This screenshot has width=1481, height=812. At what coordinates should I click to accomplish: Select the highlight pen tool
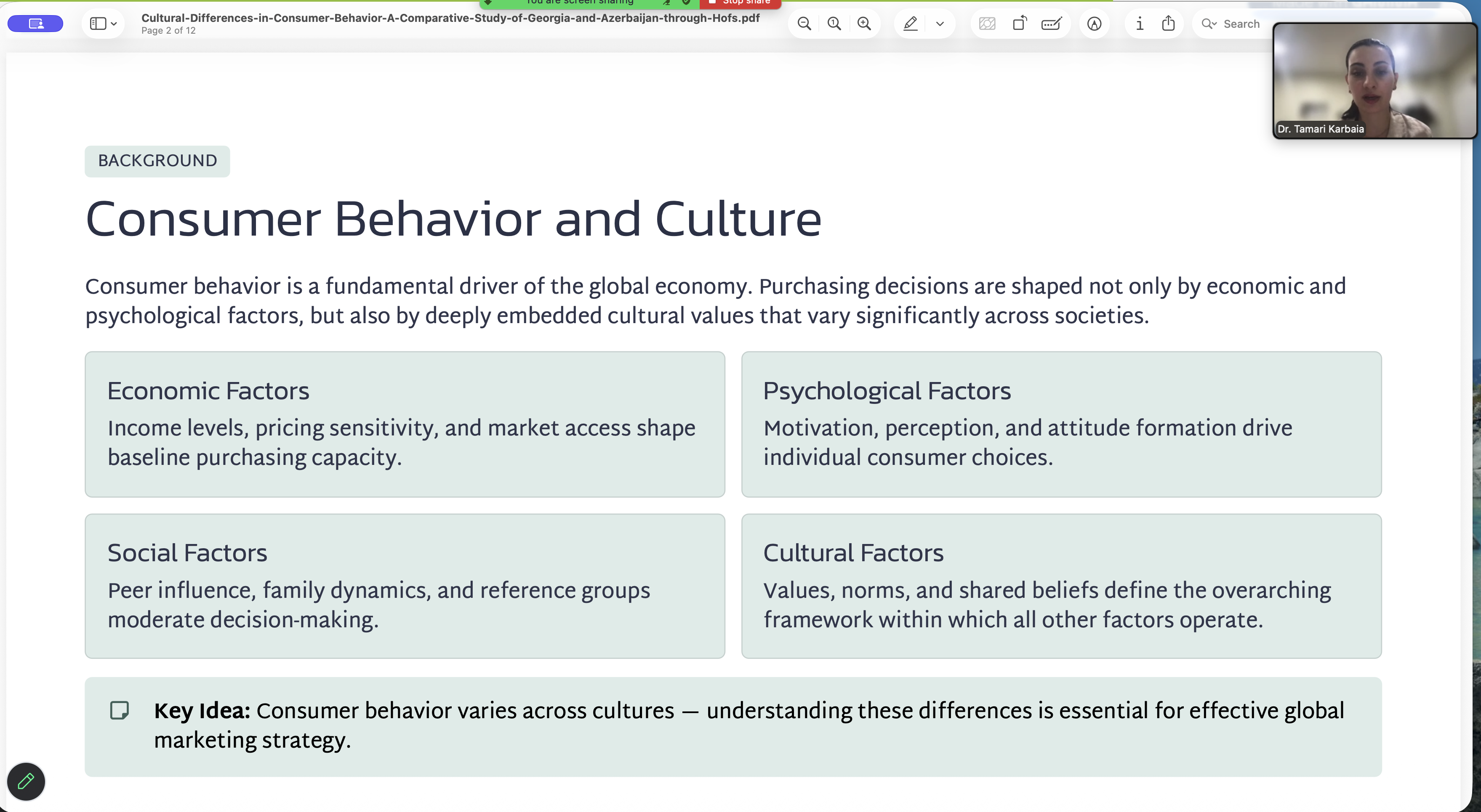[910, 24]
